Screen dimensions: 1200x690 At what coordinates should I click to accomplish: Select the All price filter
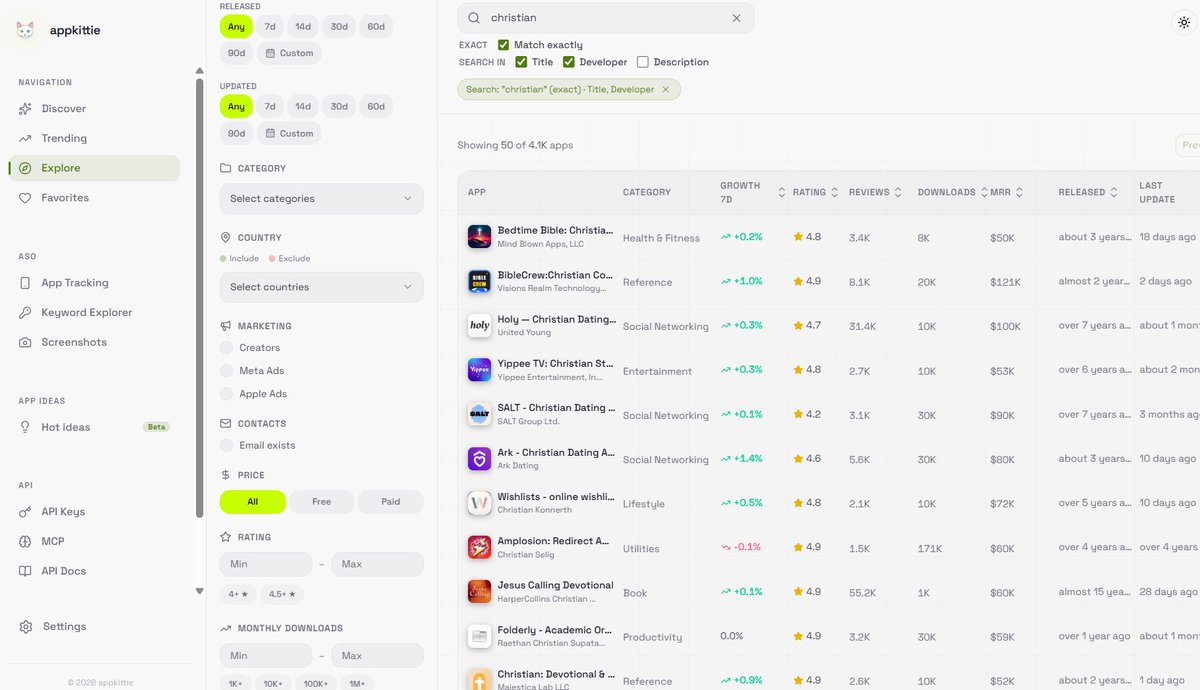(252, 501)
